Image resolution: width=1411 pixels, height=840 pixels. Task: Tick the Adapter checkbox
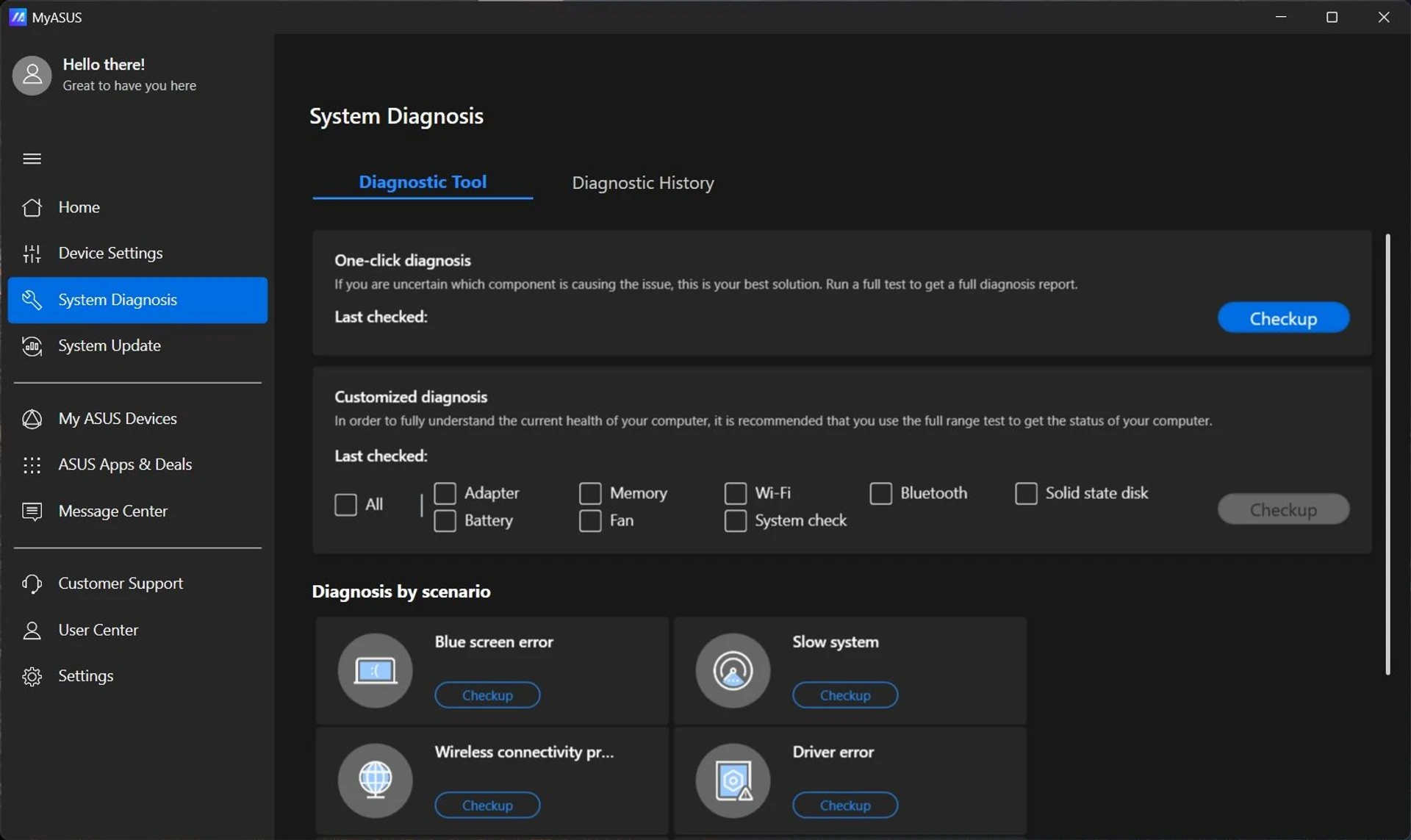(x=445, y=493)
